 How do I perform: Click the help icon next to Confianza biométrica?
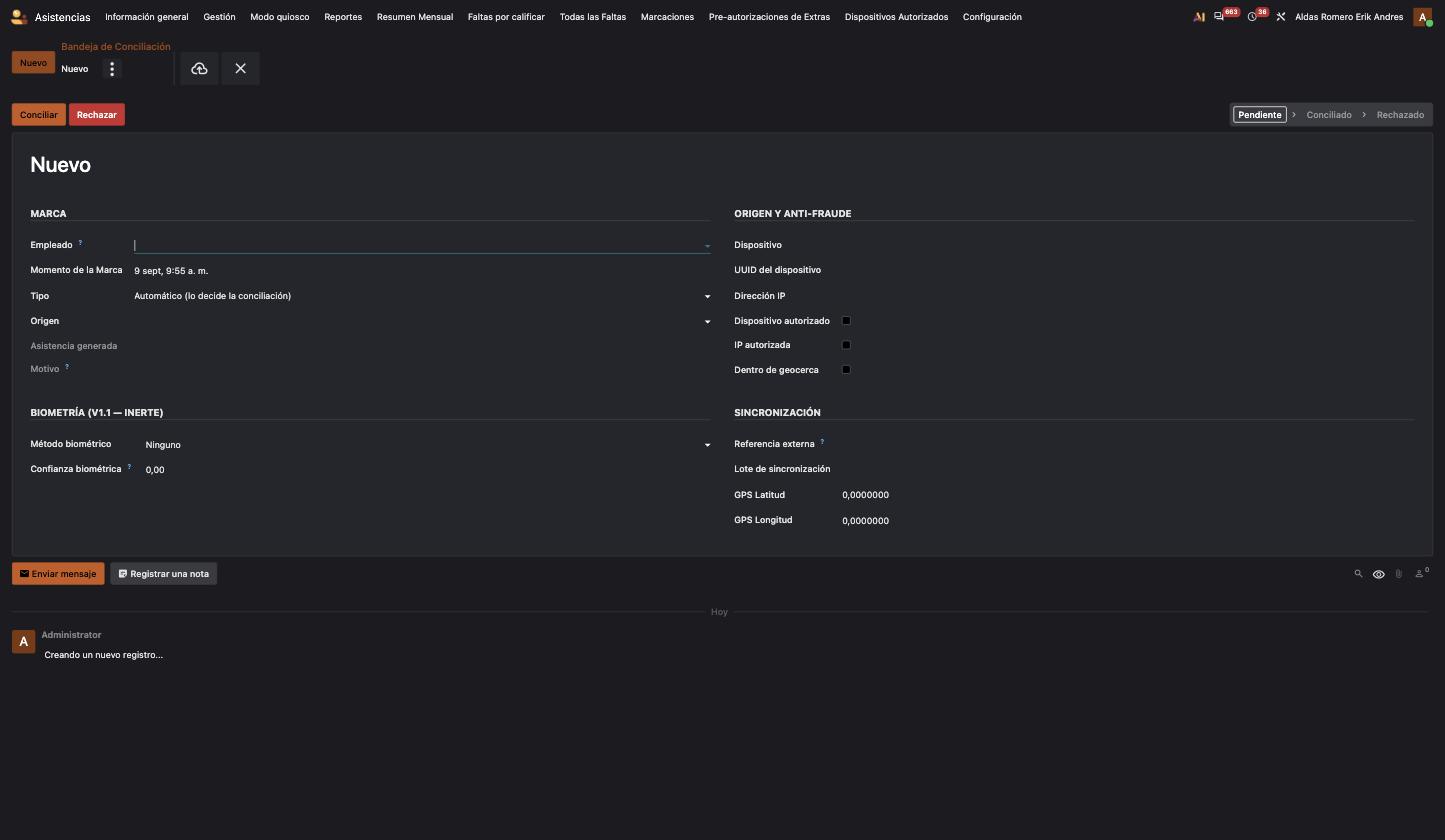(x=129, y=467)
